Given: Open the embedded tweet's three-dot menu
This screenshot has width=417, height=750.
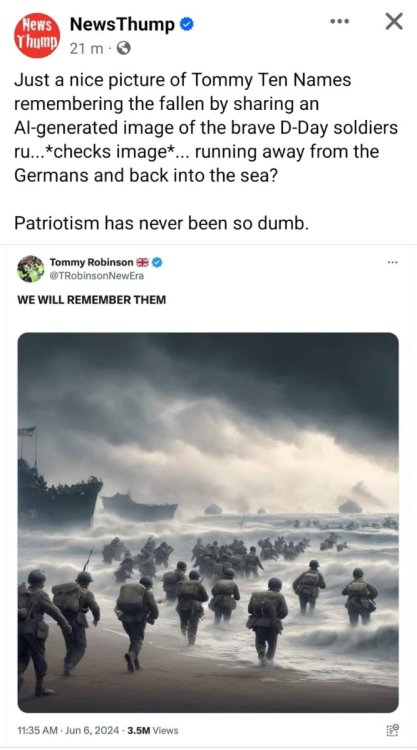Looking at the screenshot, I should 393,262.
